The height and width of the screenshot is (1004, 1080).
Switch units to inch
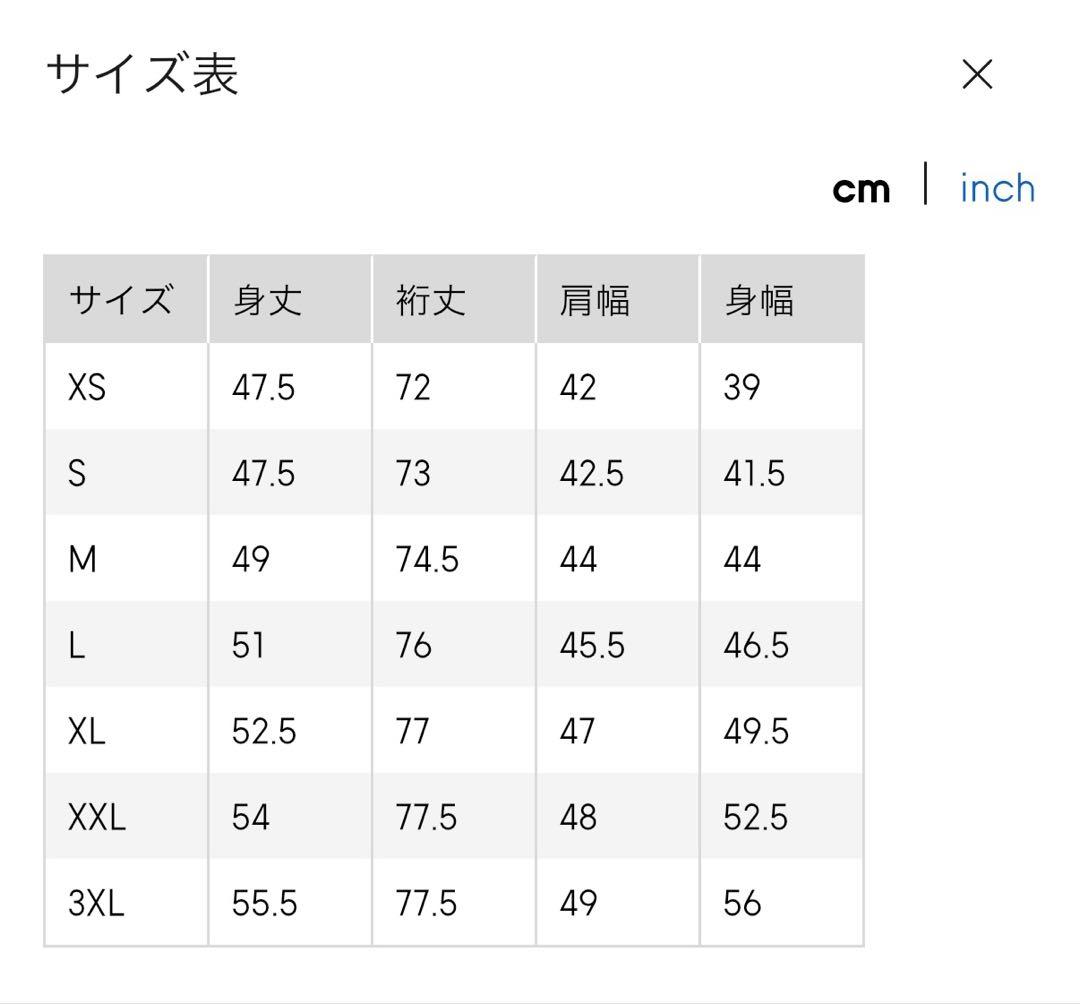tap(996, 188)
